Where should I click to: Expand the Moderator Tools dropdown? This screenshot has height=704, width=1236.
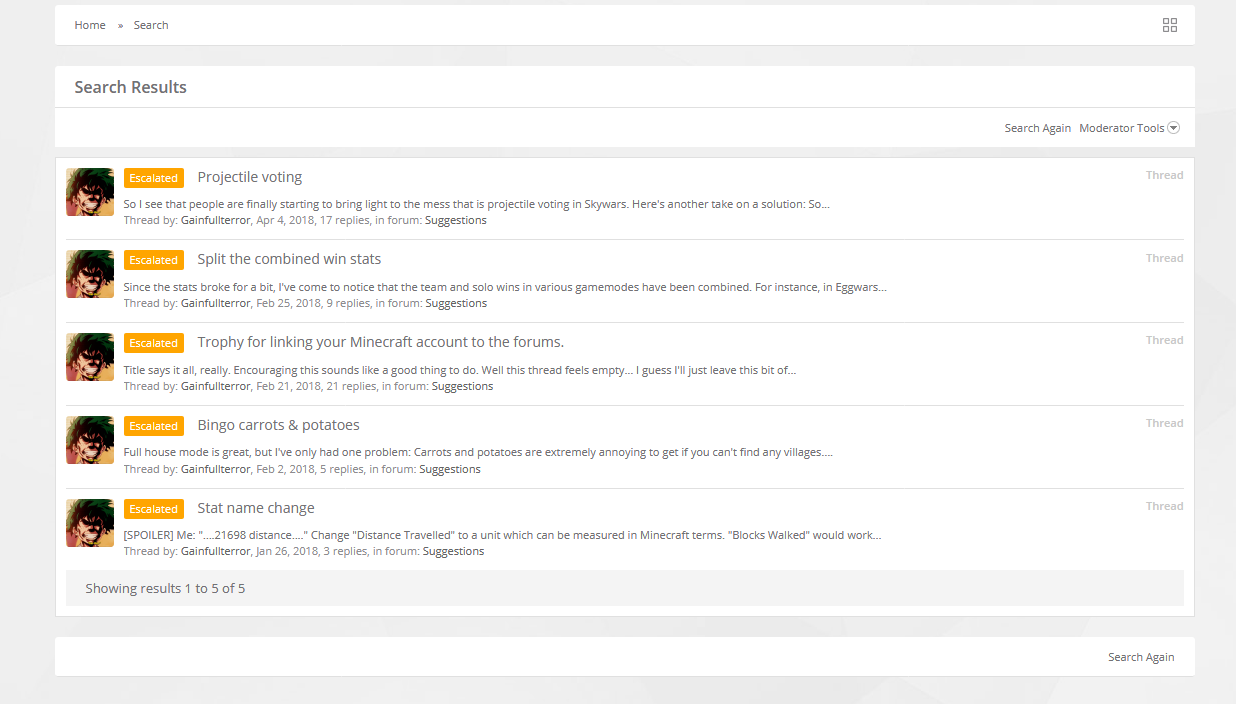1129,128
